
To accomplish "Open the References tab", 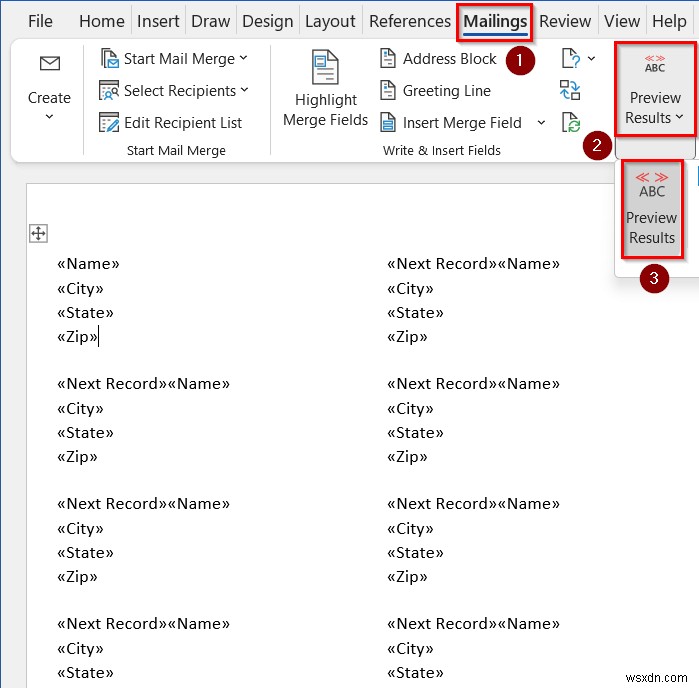I will pos(410,21).
